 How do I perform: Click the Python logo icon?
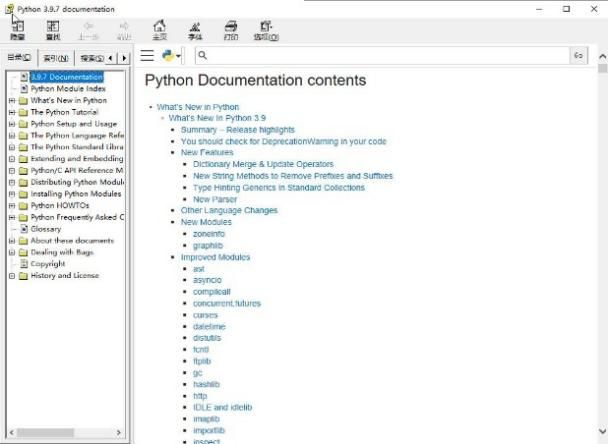point(168,55)
